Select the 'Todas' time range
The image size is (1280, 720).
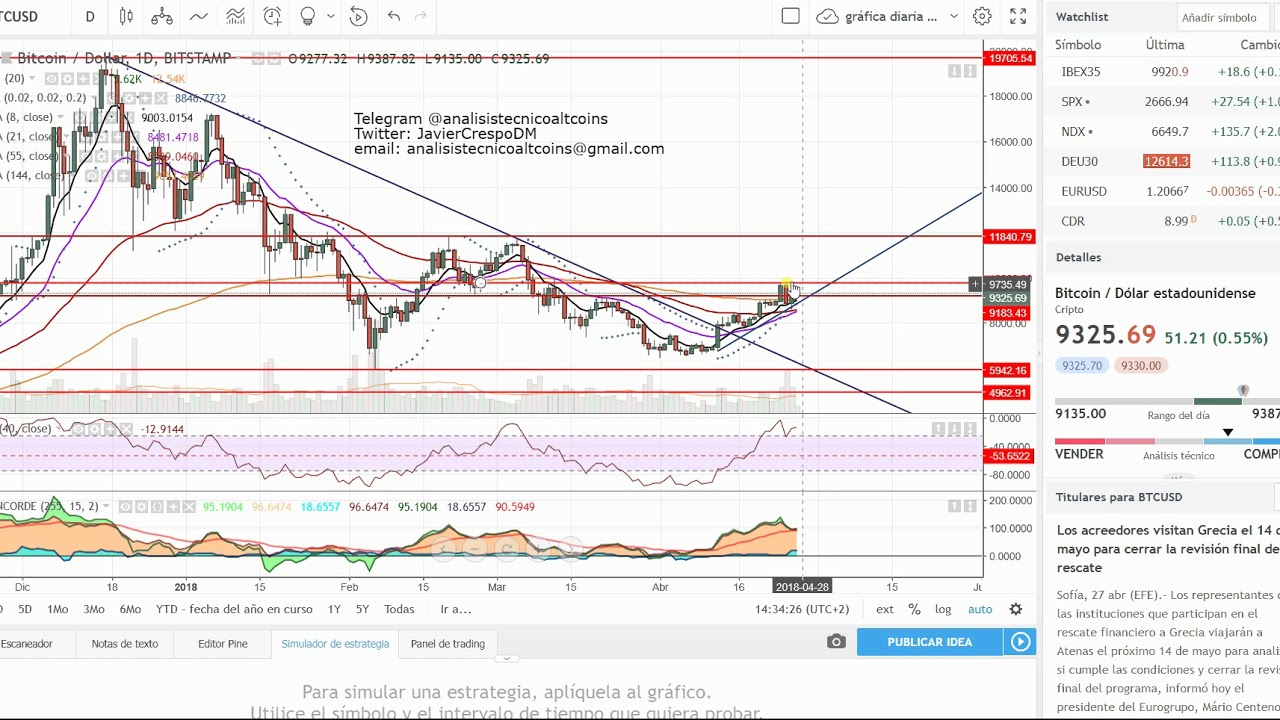pos(399,609)
